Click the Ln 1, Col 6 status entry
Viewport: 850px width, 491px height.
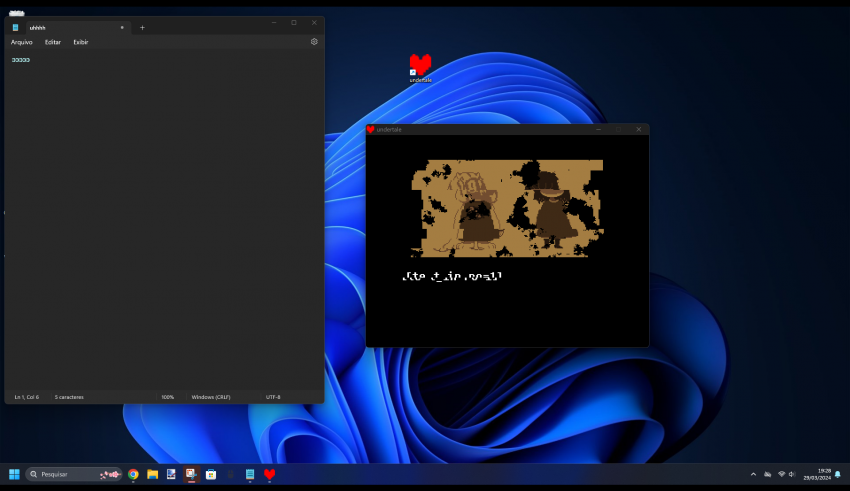(x=27, y=397)
